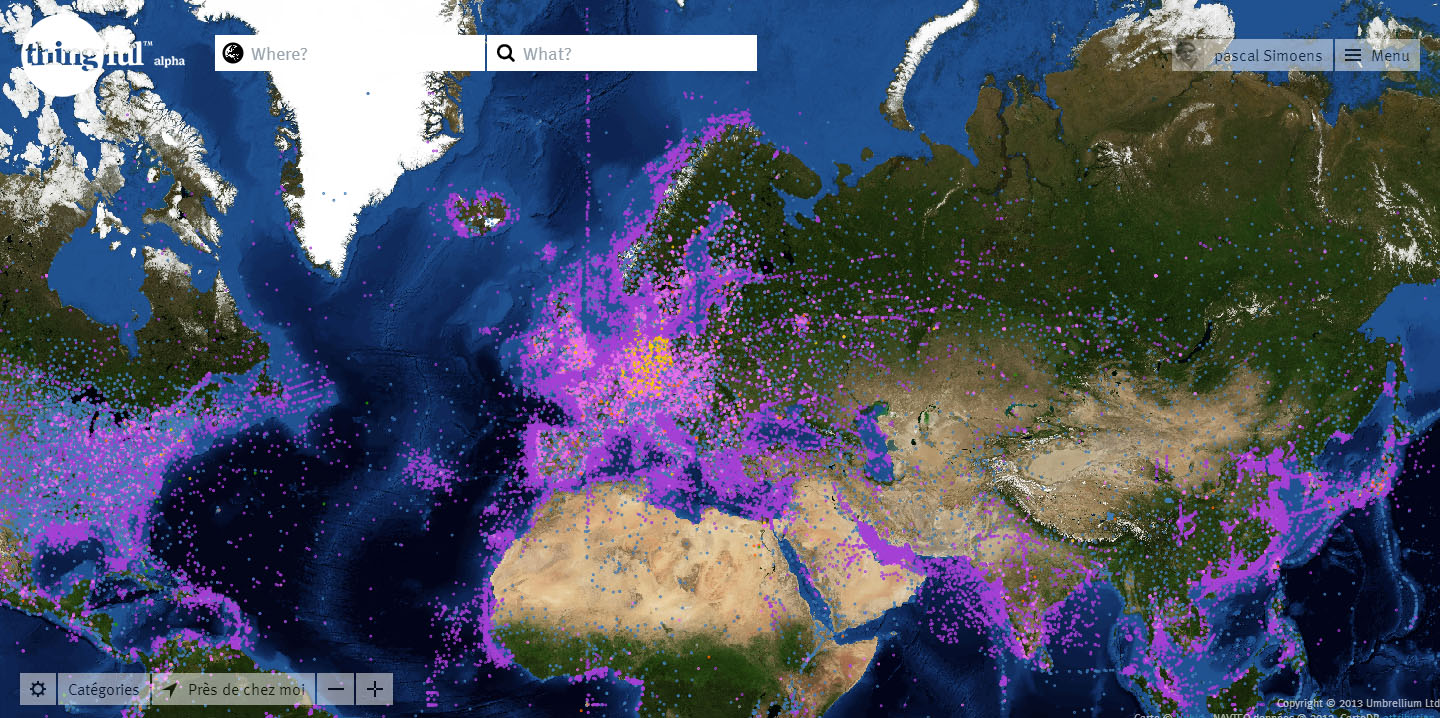Open the gear settings icon
The width and height of the screenshot is (1440, 718).
(x=38, y=689)
